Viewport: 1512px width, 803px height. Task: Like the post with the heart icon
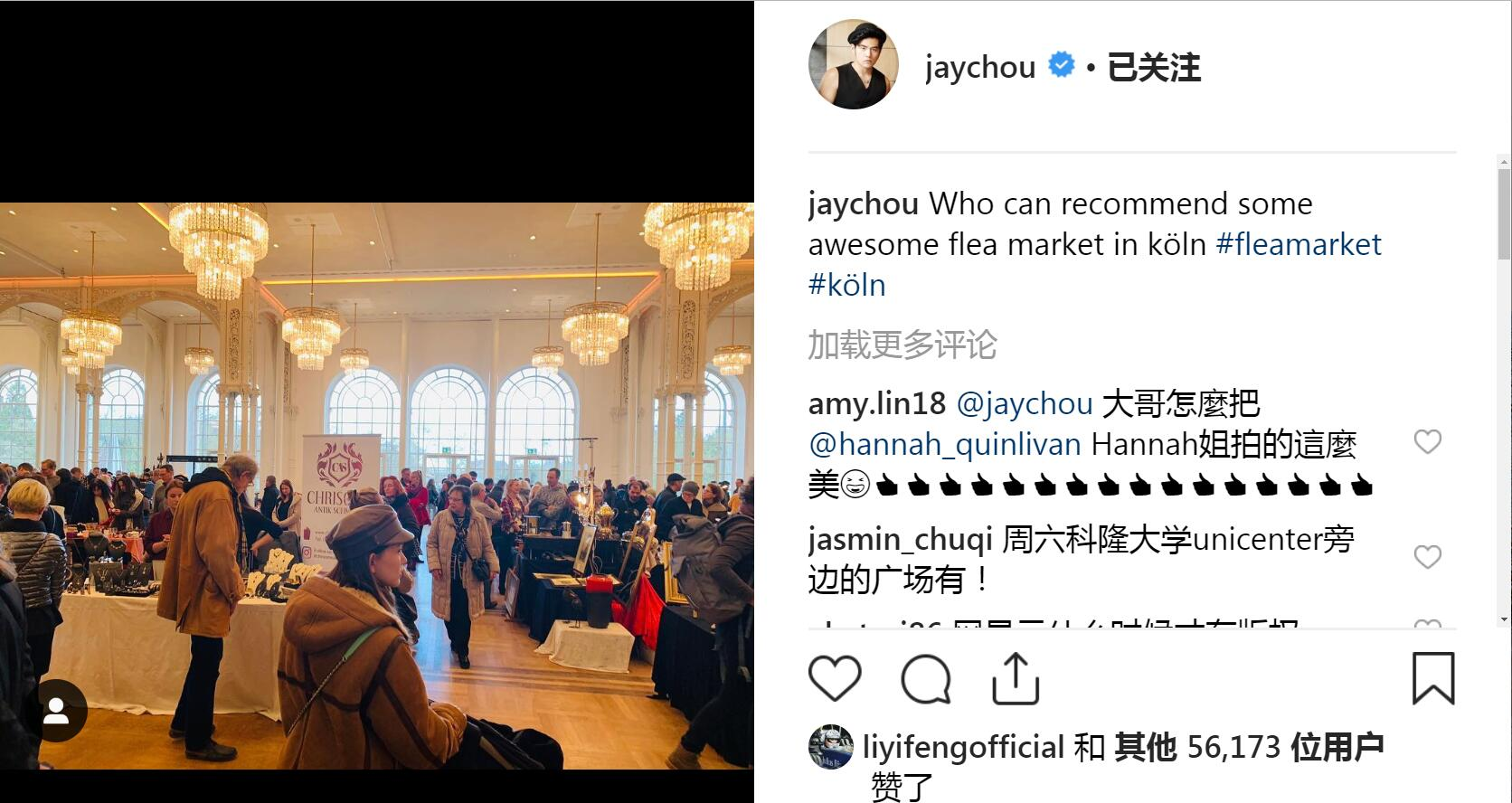834,678
